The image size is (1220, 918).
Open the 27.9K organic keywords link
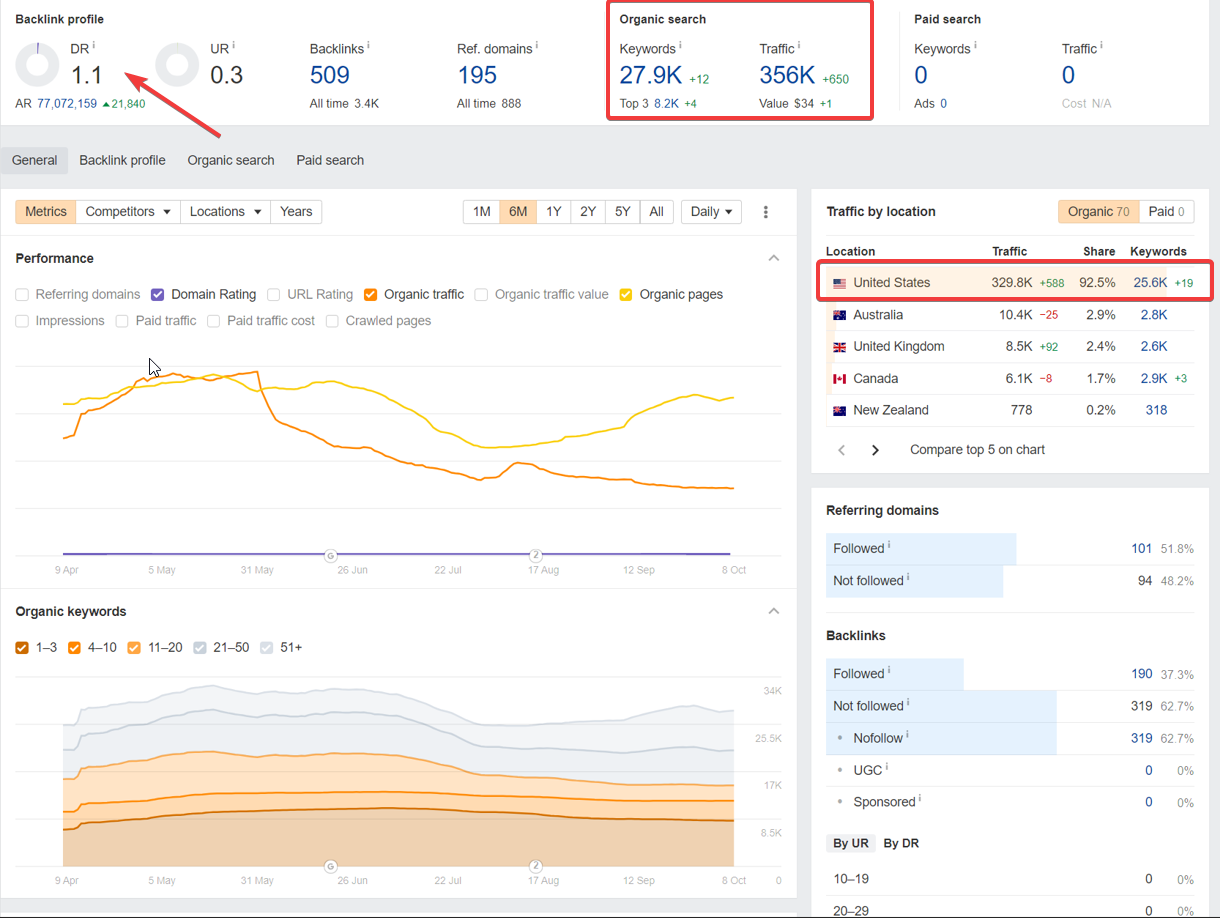[650, 75]
